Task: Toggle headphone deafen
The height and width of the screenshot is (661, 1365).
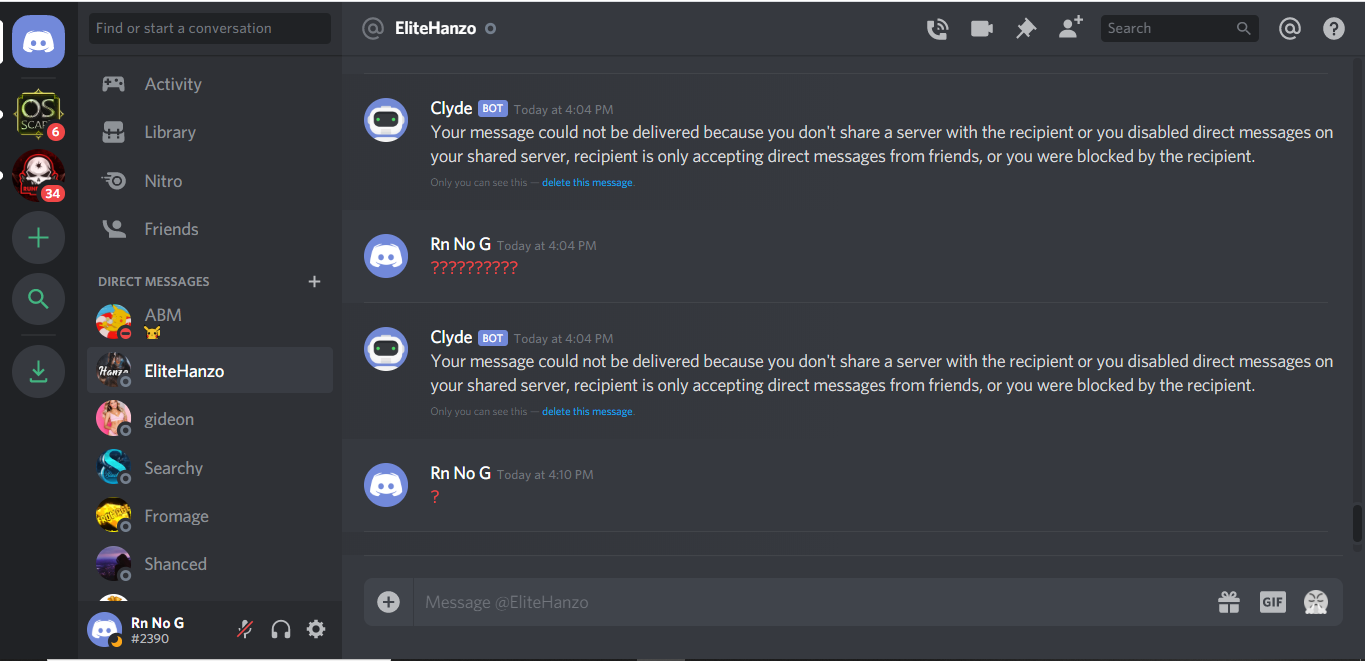Action: (281, 629)
